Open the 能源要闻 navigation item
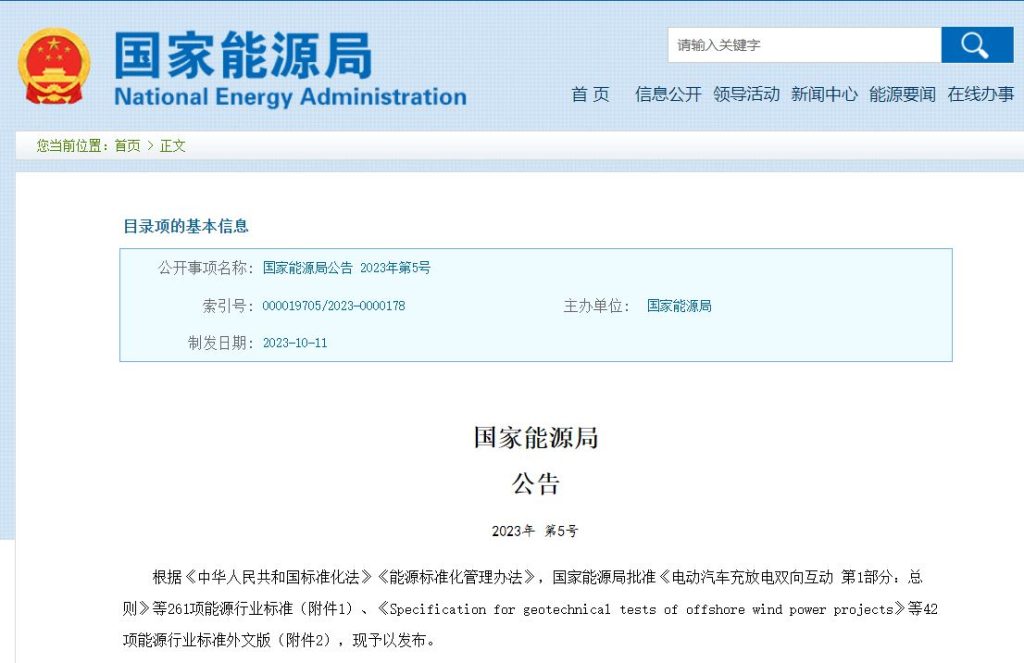Screen dimensions: 1024x663 pos(902,94)
